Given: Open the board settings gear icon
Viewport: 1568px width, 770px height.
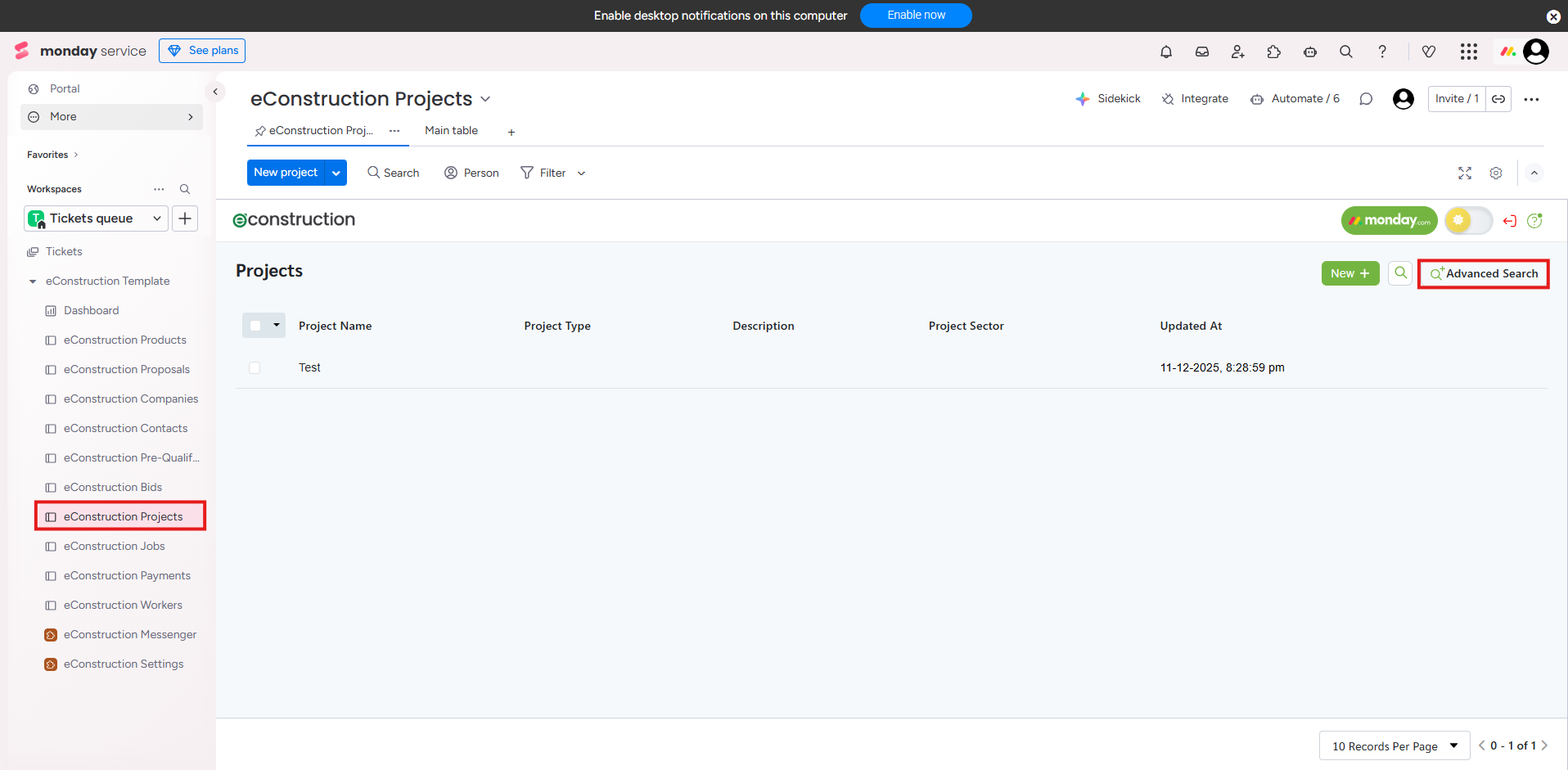Looking at the screenshot, I should [1496, 173].
